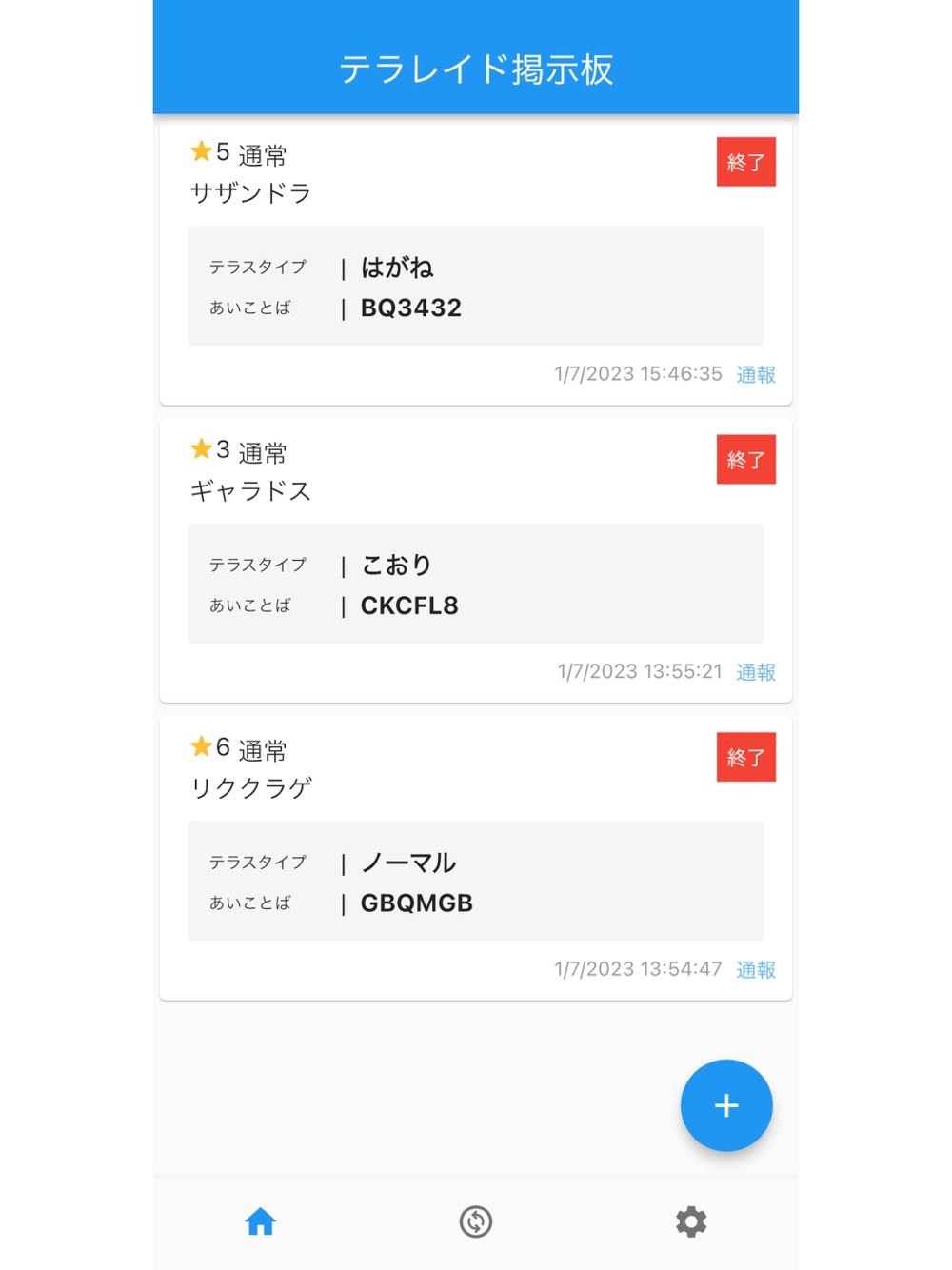Report the リククラゲ post via 通報
Screen dimensions: 952x1270
click(756, 970)
